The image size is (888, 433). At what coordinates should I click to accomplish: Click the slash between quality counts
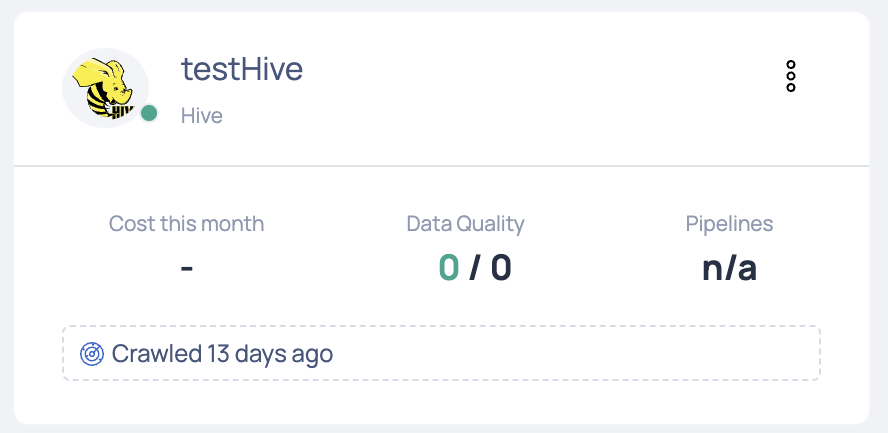point(475,268)
